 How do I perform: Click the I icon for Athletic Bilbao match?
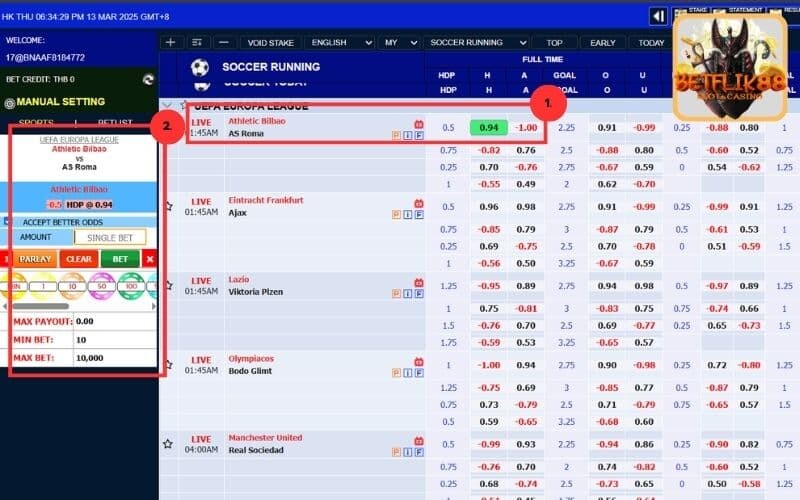click(x=408, y=135)
